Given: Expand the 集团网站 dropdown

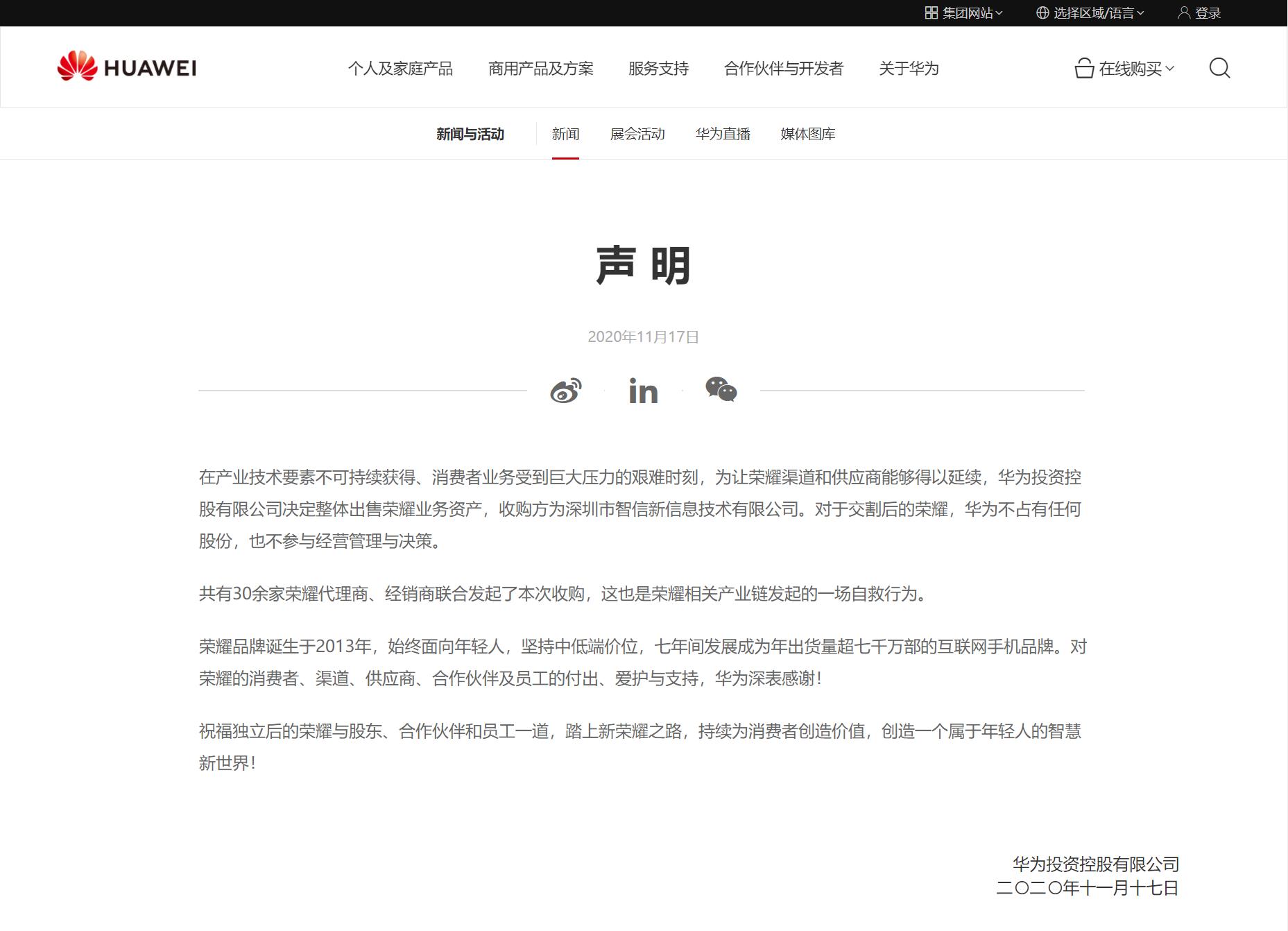Looking at the screenshot, I should click(964, 12).
